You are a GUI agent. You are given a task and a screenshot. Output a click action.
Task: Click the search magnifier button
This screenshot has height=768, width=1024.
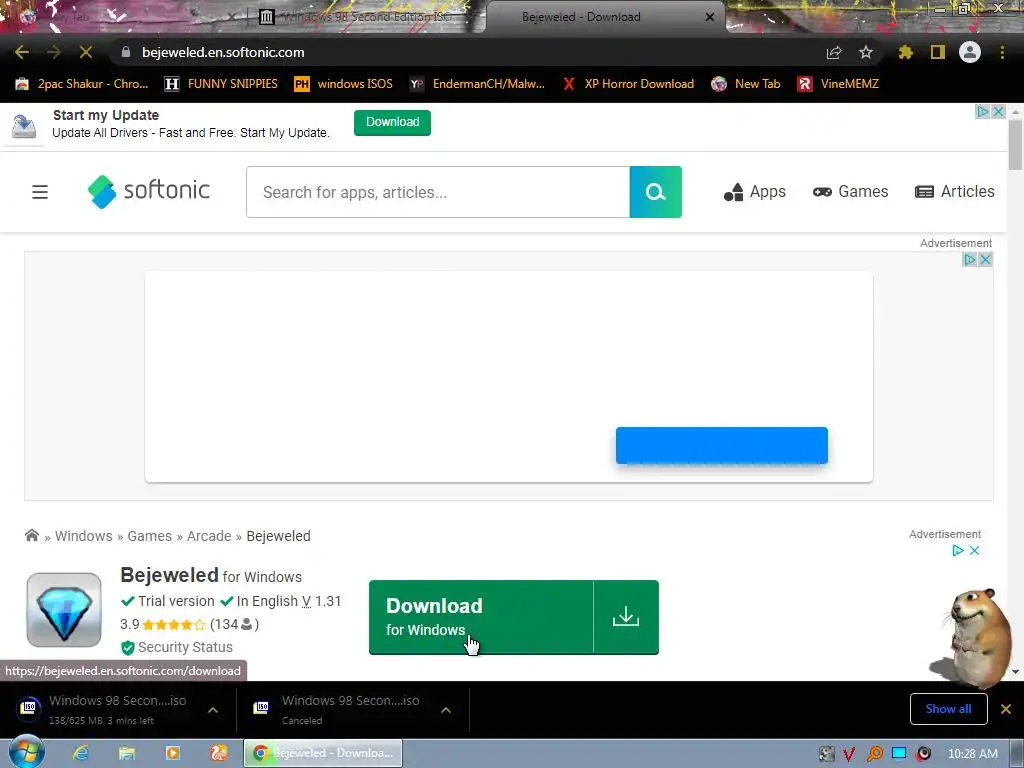[656, 192]
